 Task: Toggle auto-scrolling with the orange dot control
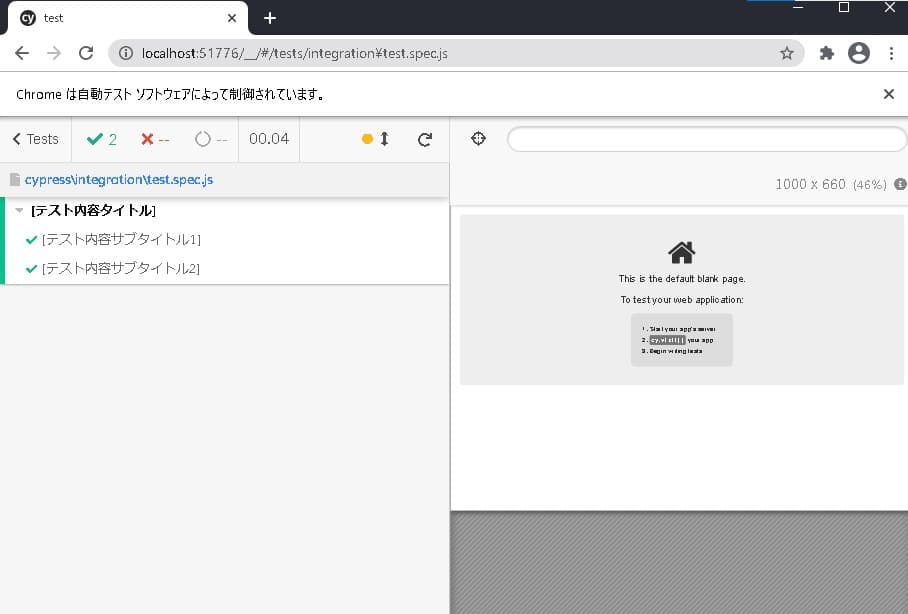coord(375,139)
